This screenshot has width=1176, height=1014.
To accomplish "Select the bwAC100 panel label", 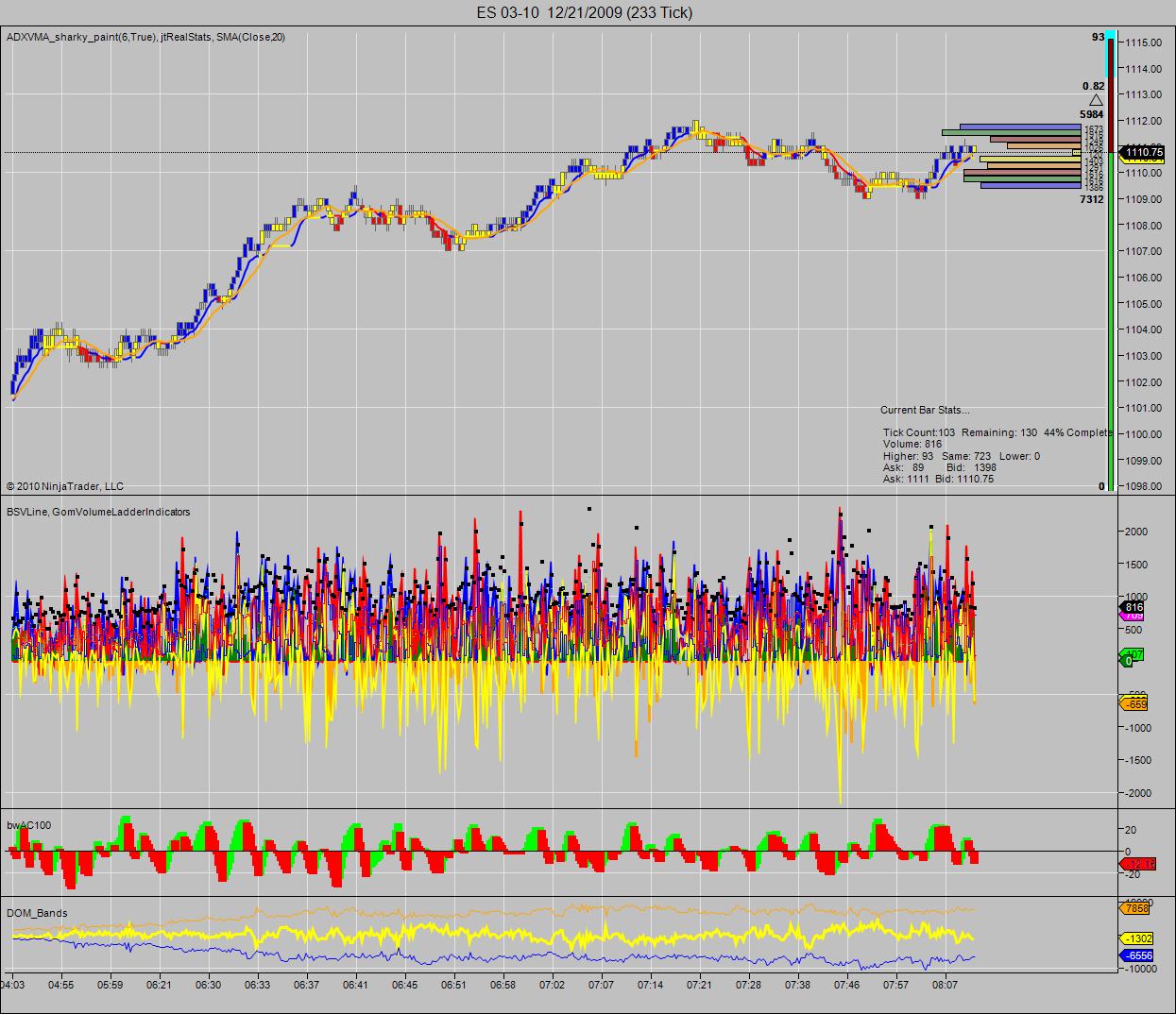I will 29,825.
